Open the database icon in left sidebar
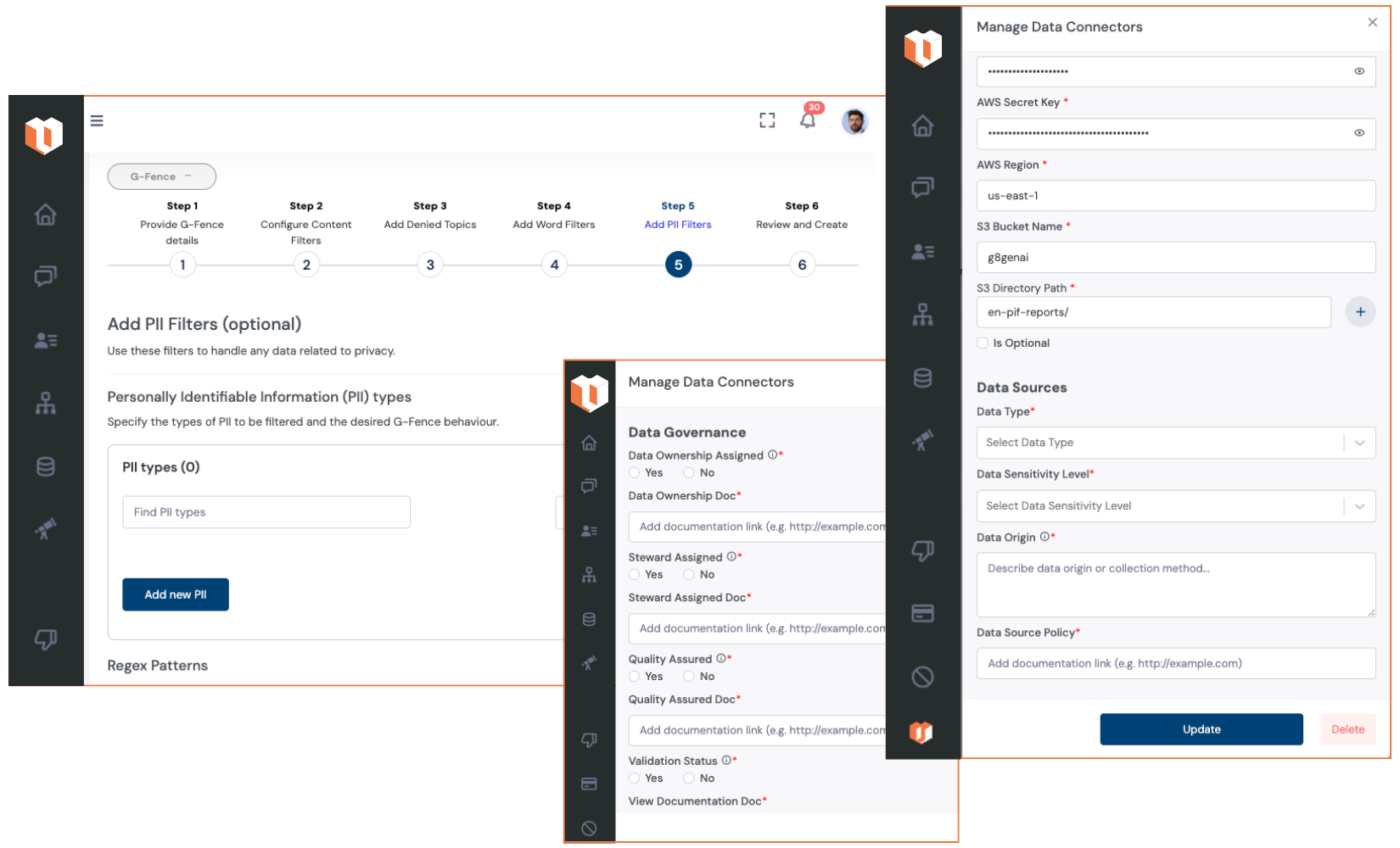The width and height of the screenshot is (1400, 848). (x=46, y=466)
